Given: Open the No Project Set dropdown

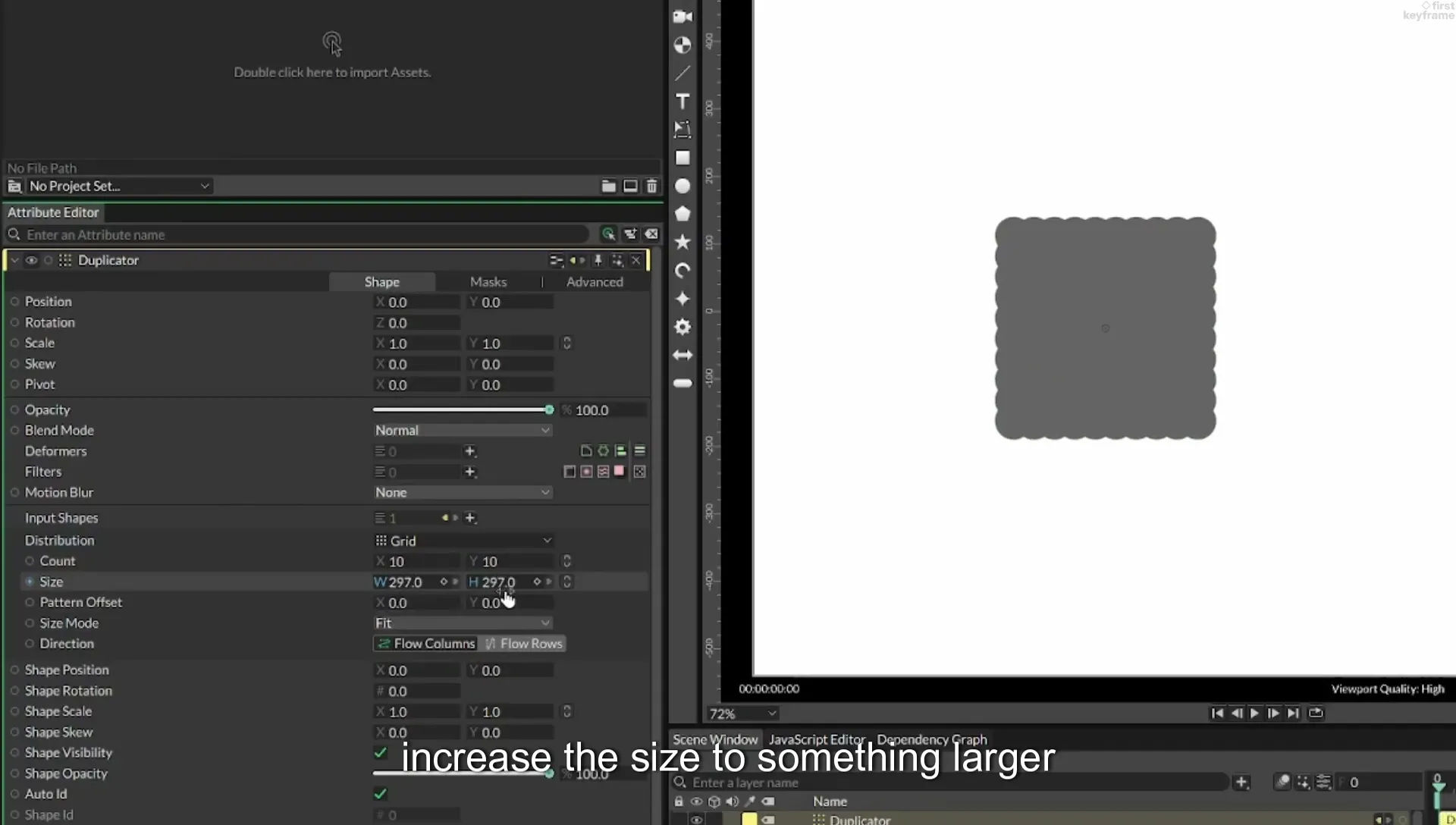Looking at the screenshot, I should 118,186.
